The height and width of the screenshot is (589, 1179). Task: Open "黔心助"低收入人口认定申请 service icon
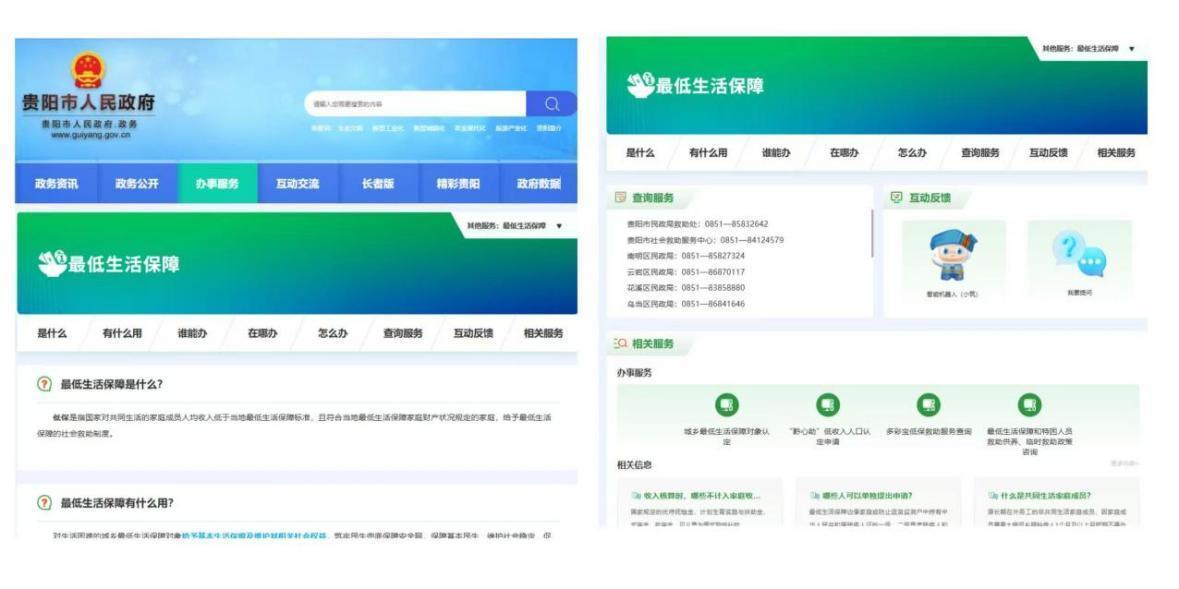pyautogui.click(x=827, y=405)
